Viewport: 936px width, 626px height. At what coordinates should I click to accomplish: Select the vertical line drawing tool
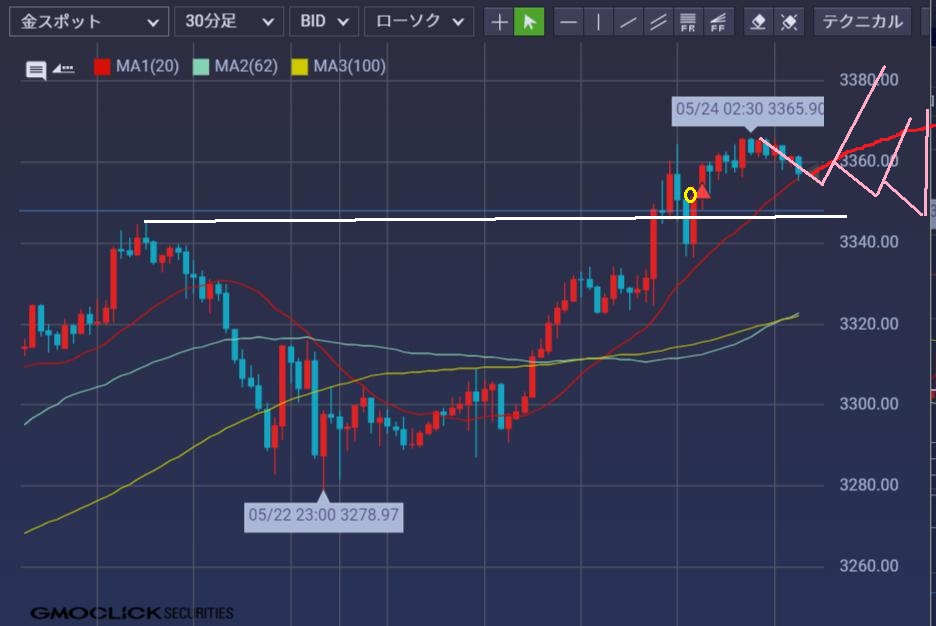[598, 22]
